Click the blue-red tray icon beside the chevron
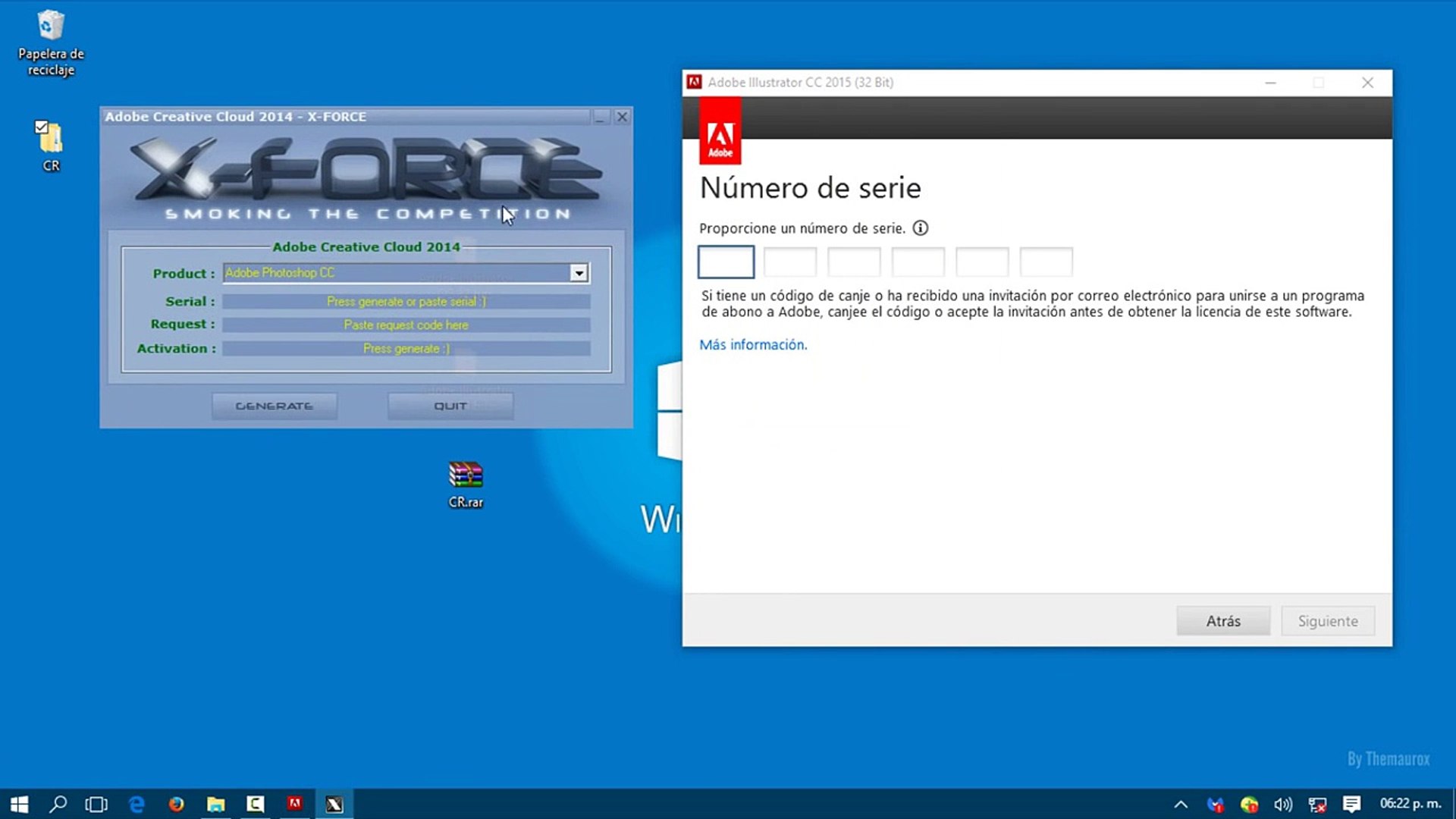Screen dimensions: 1456x819 coord(1216,805)
